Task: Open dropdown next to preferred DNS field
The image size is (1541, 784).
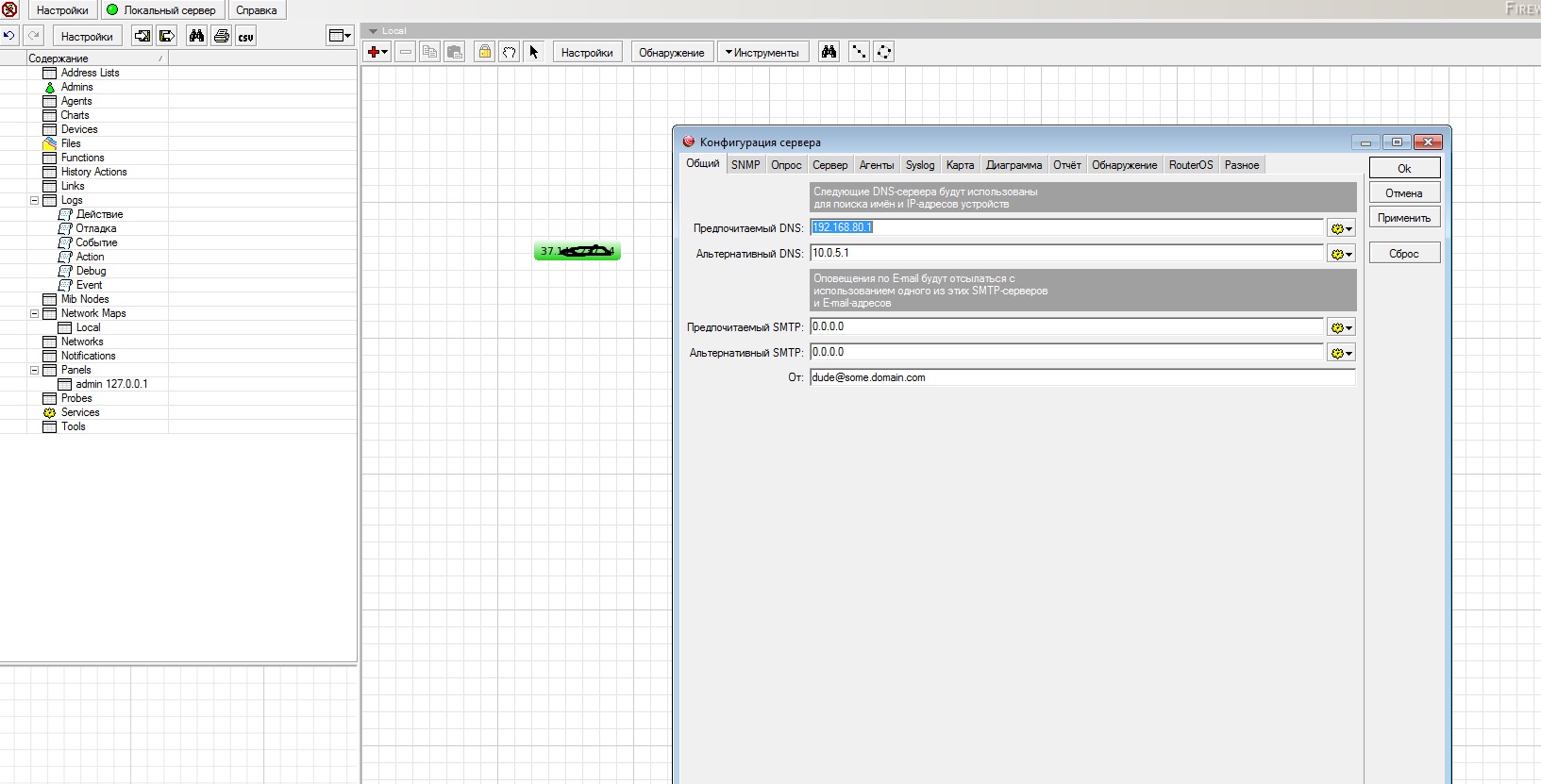Action: coord(1341,228)
